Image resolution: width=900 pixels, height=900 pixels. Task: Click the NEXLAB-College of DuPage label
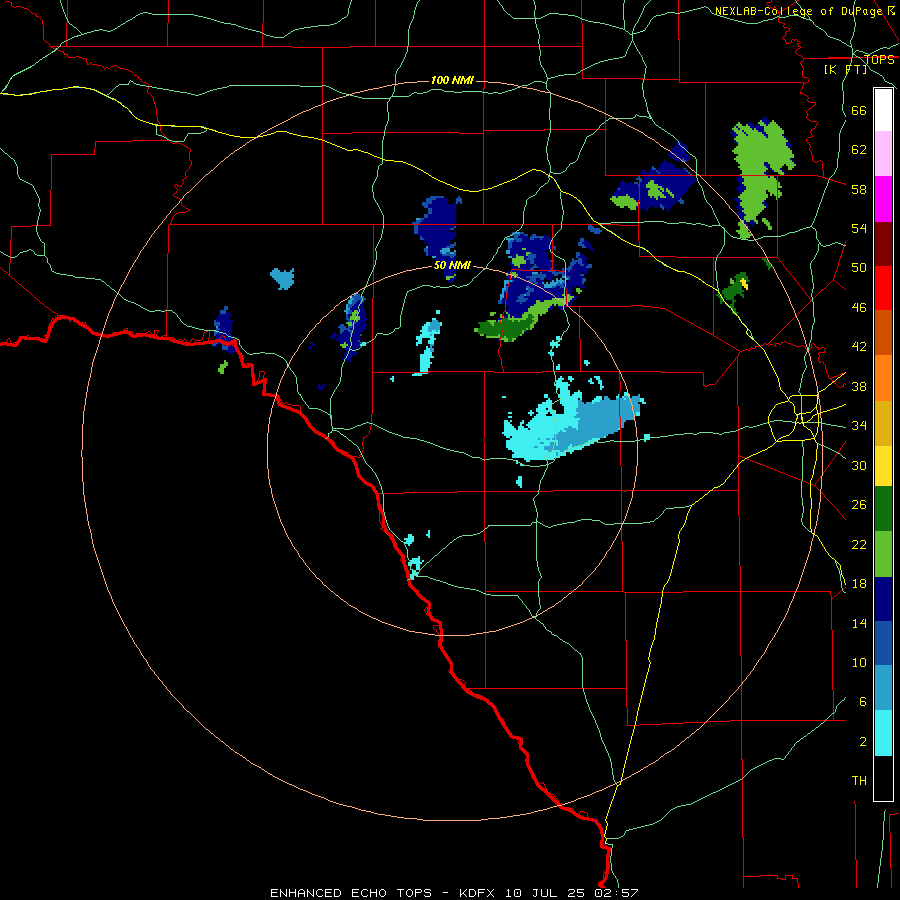(798, 11)
